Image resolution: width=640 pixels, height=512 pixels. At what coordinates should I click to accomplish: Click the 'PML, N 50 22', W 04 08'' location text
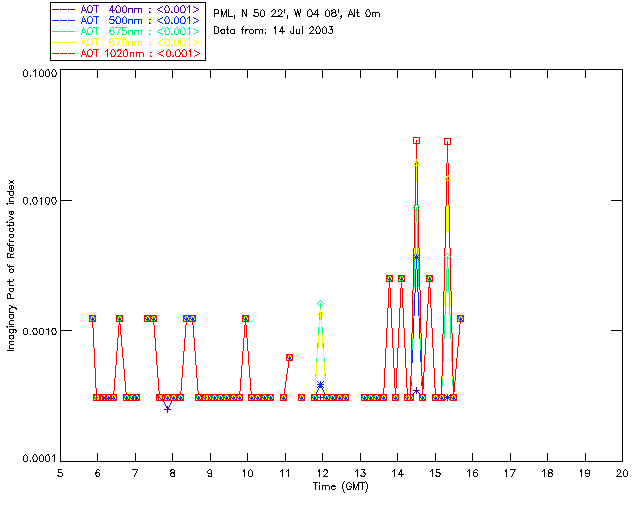[278, 13]
